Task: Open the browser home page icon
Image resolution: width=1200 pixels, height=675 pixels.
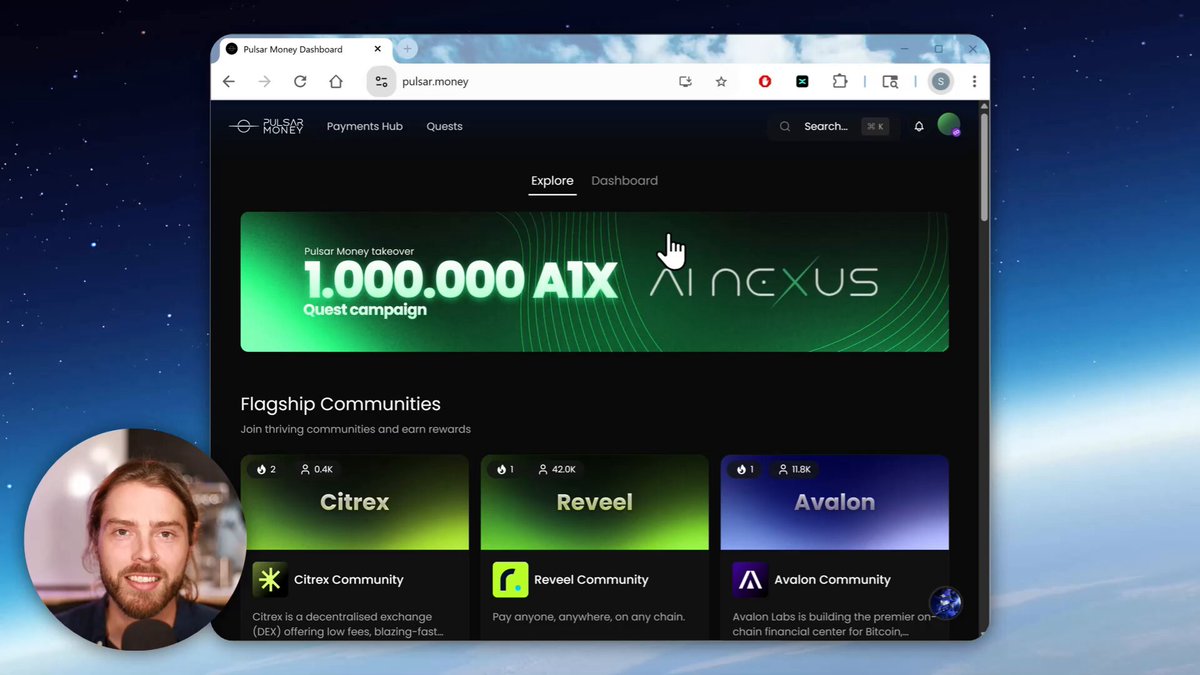Action: 336,82
